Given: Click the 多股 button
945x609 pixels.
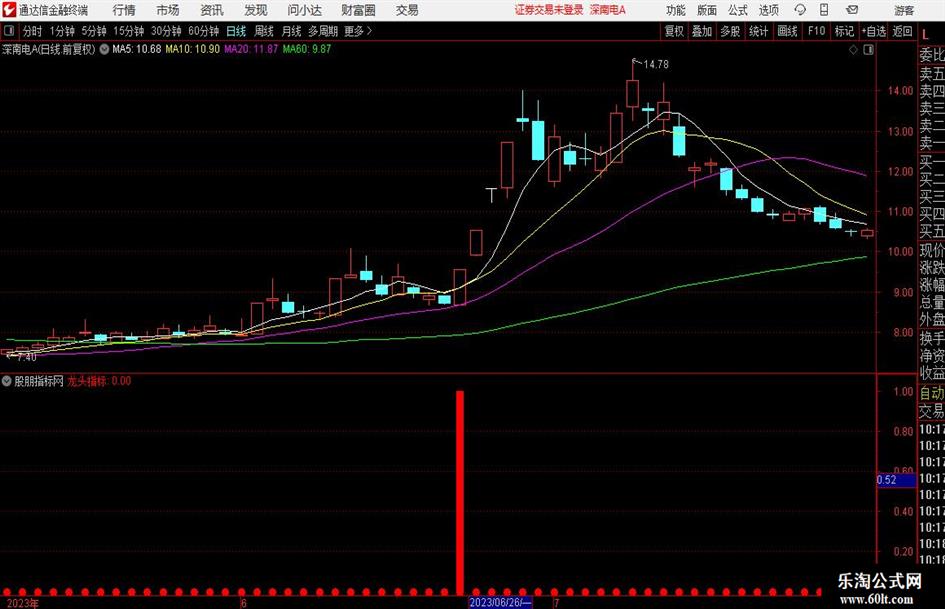Looking at the screenshot, I should (730, 31).
